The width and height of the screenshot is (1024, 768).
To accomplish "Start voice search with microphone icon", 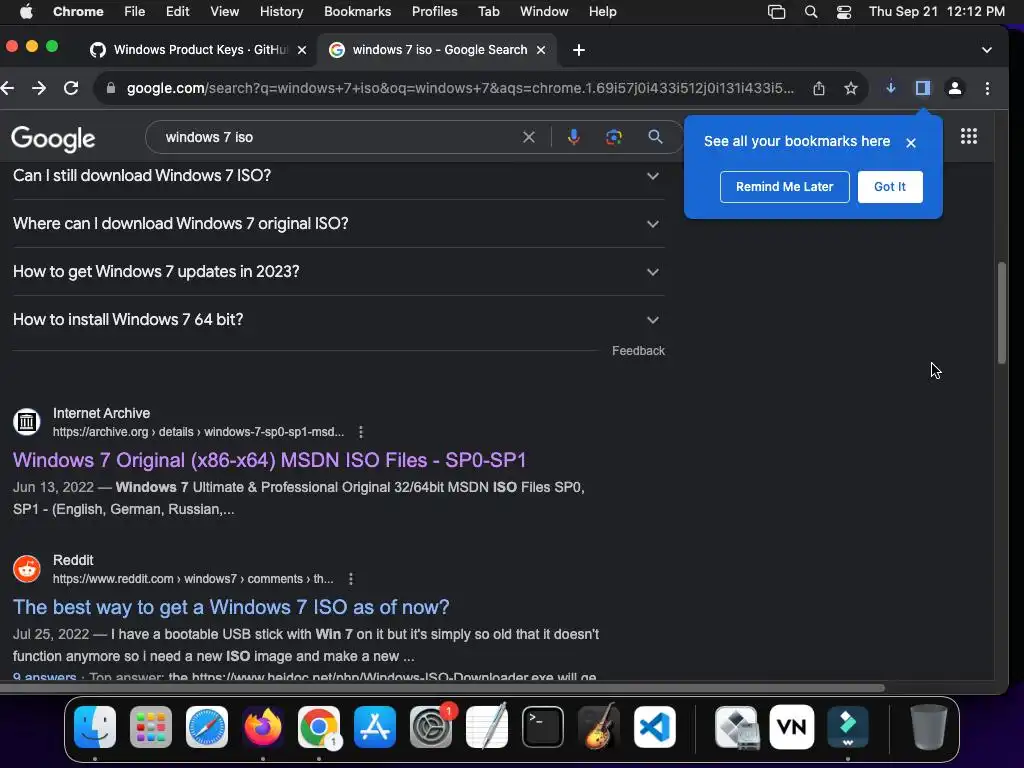I will coord(573,137).
